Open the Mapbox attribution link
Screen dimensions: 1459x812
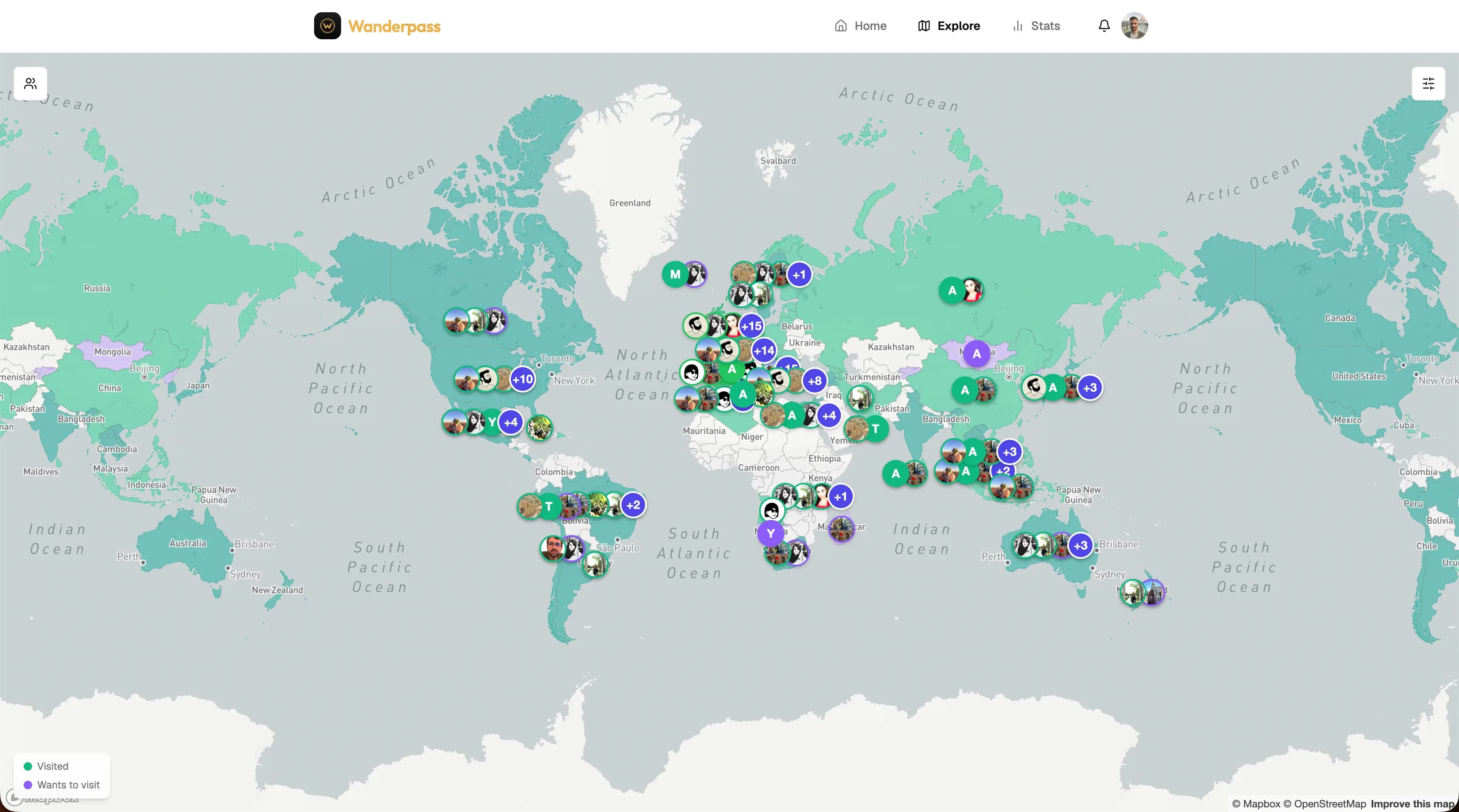tap(1256, 804)
